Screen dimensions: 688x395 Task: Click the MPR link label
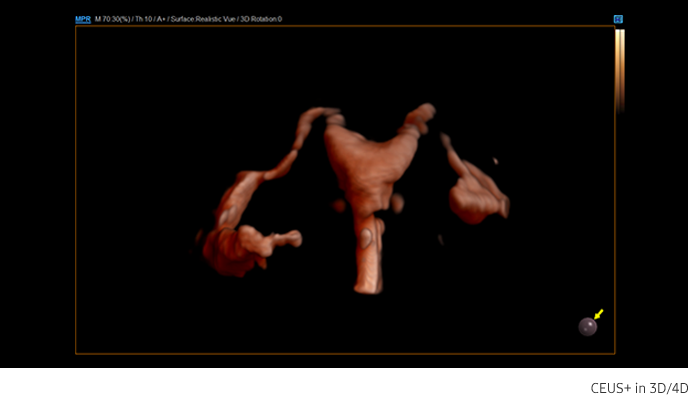pyautogui.click(x=82, y=19)
